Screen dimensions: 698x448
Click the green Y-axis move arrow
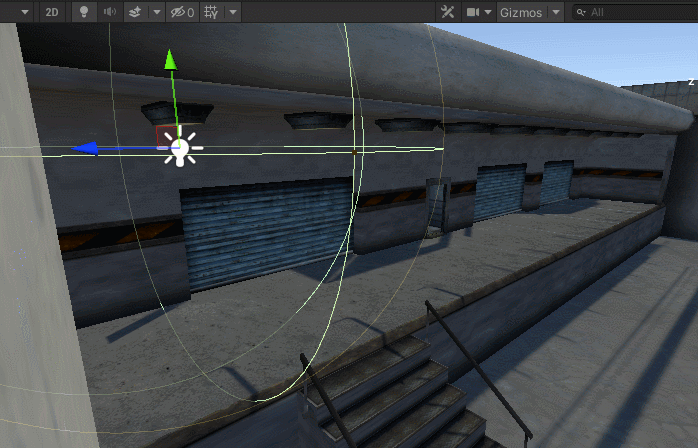pyautogui.click(x=170, y=60)
